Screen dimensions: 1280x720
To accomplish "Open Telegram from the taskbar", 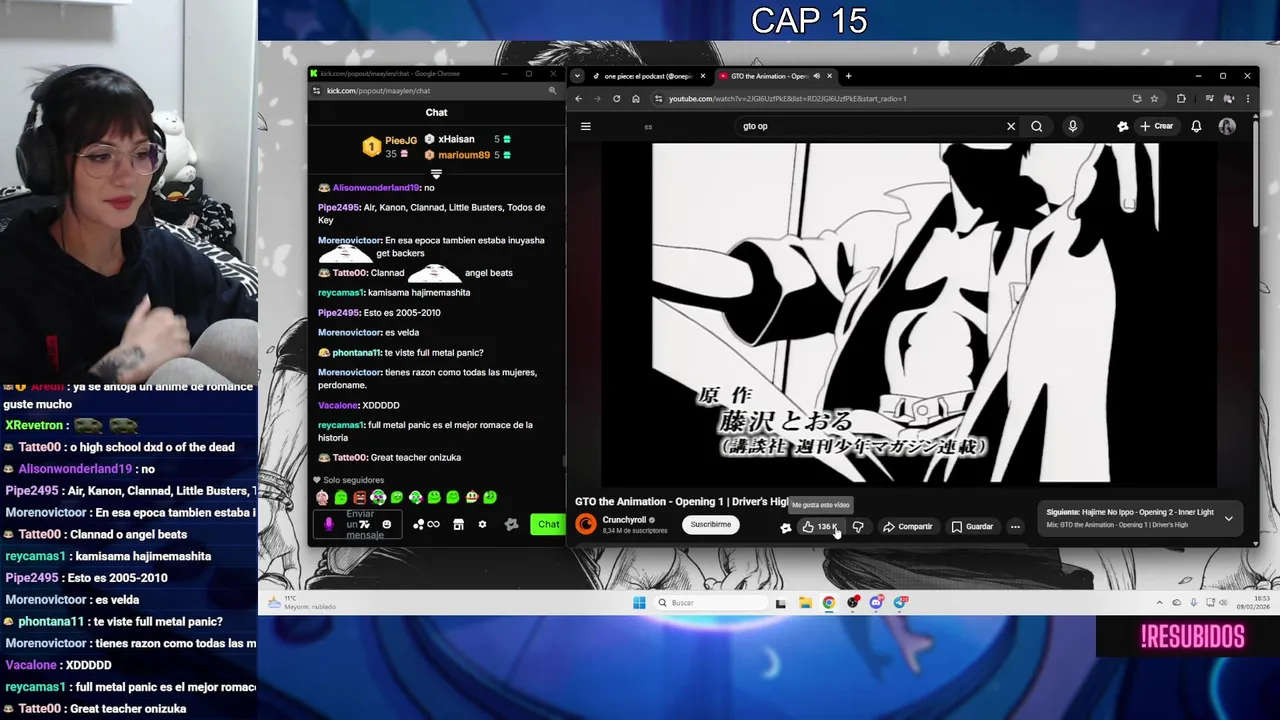I will click(900, 602).
